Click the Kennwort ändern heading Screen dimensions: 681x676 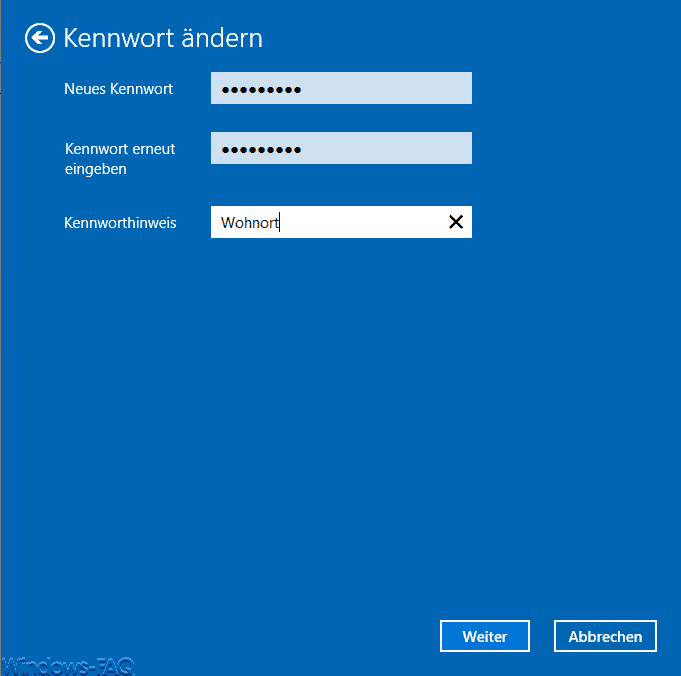163,38
